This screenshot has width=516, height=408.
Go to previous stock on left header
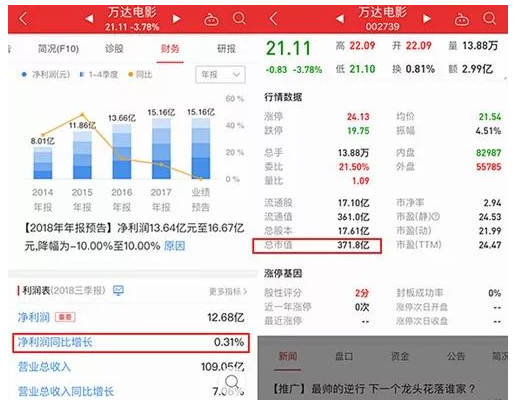pos(89,19)
